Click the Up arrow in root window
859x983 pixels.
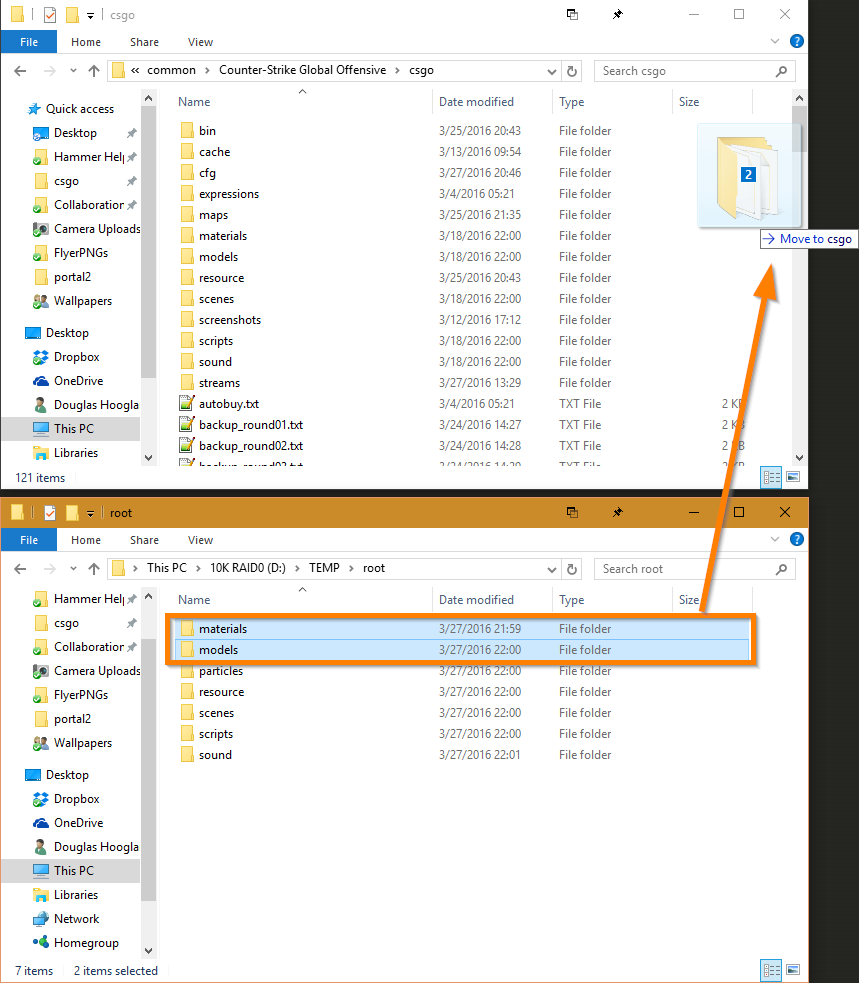(x=94, y=569)
